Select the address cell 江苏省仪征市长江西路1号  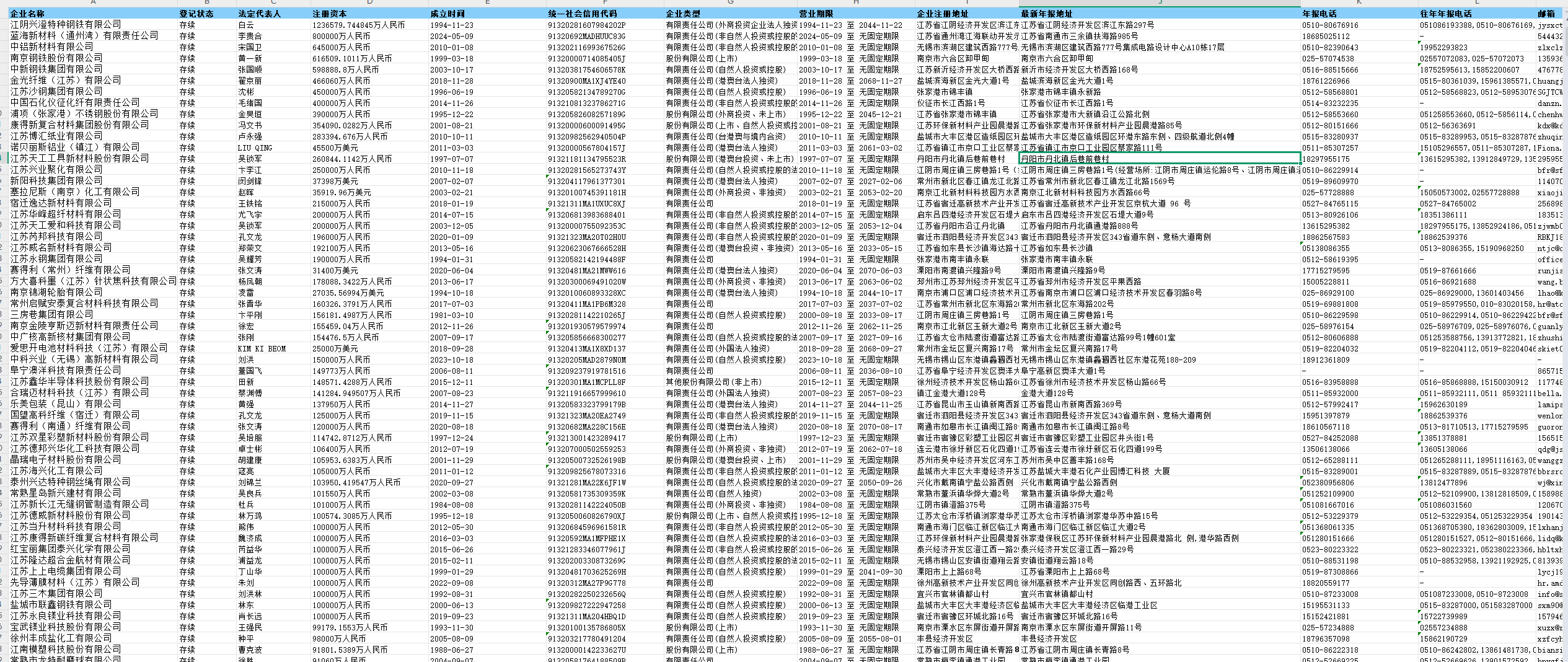click(1067, 103)
